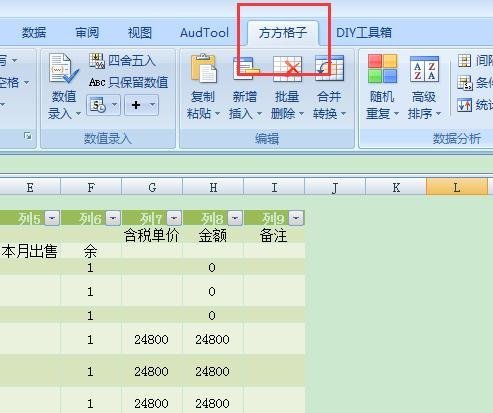Screen dimensions: 493x413
Task: Select the 备注 header cell
Action: 274,235
